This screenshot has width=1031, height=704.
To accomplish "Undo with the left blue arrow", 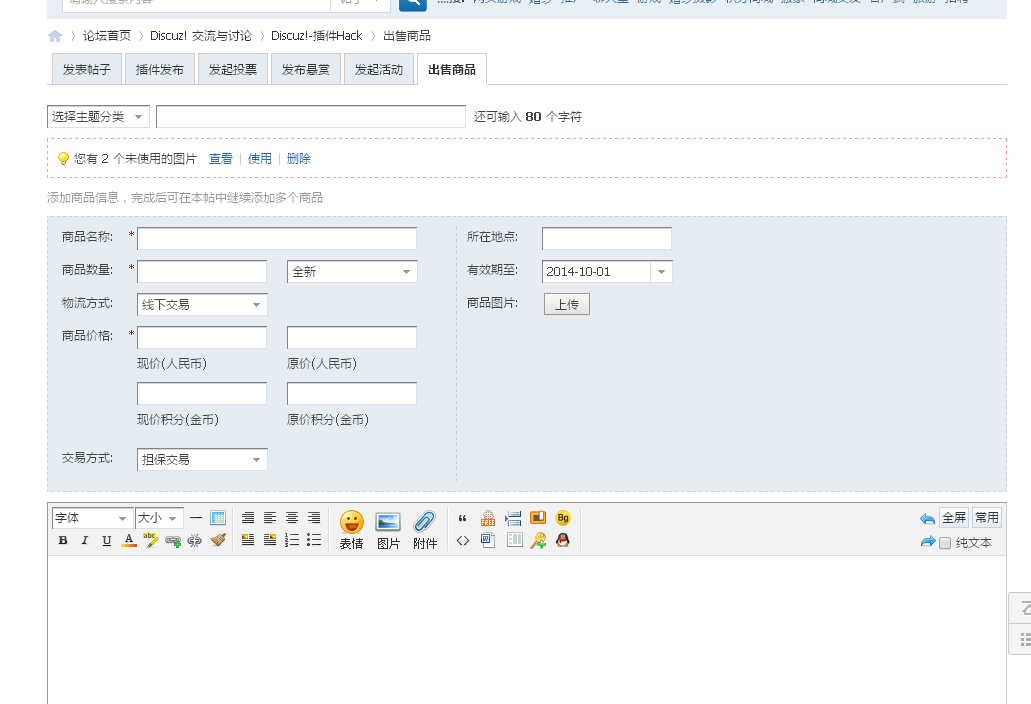I will coord(927,519).
